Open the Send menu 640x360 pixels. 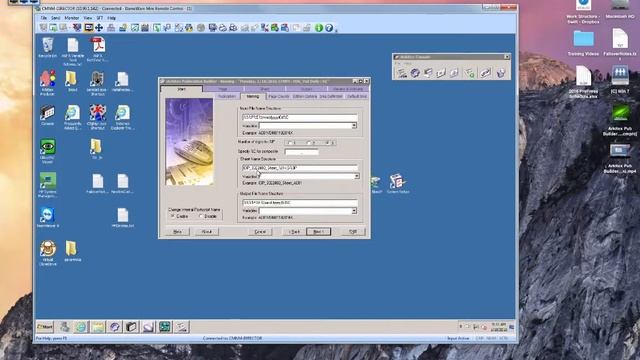pyautogui.click(x=56, y=18)
